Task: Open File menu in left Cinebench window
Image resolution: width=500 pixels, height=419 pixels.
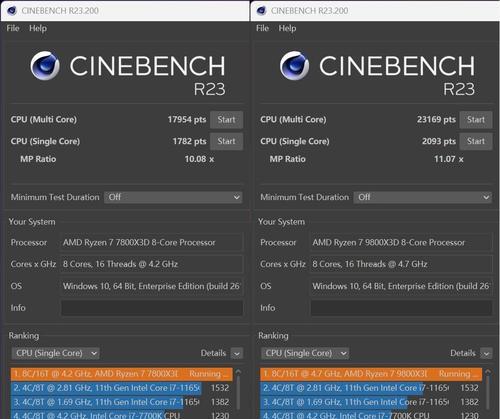Action: coord(13,28)
